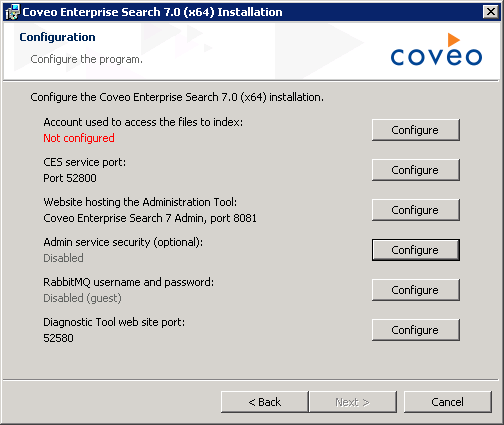Click 'Configure the program.' subtitle

86,59
